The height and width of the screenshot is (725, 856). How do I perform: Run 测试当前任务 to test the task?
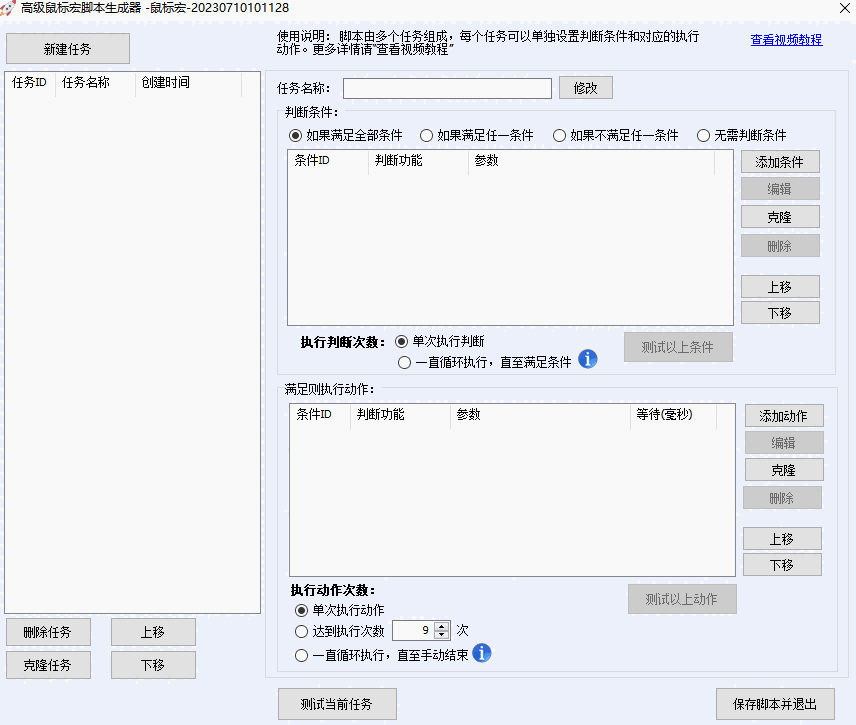click(337, 704)
